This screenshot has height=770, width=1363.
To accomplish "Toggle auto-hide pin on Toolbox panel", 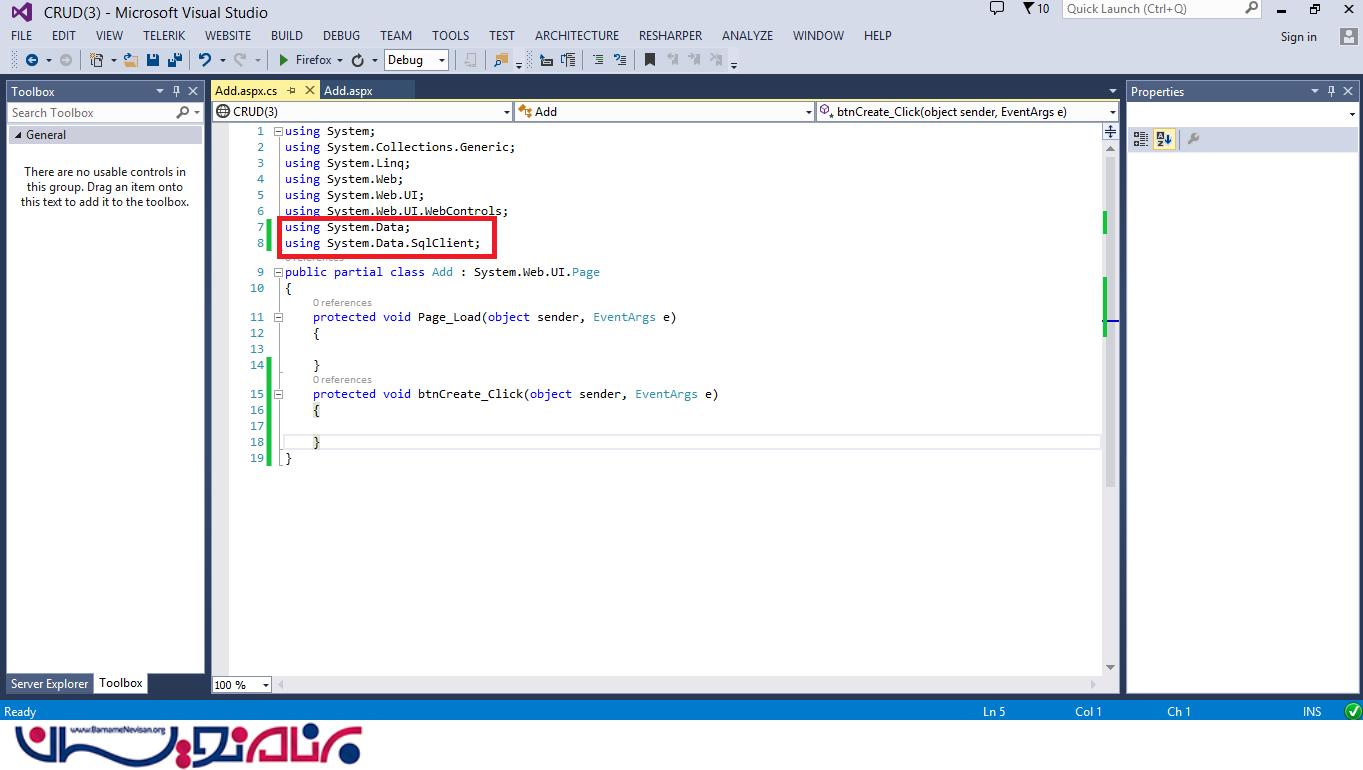I will [176, 91].
